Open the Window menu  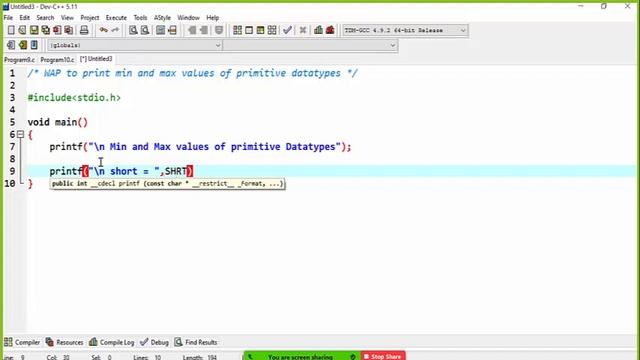[x=188, y=18]
